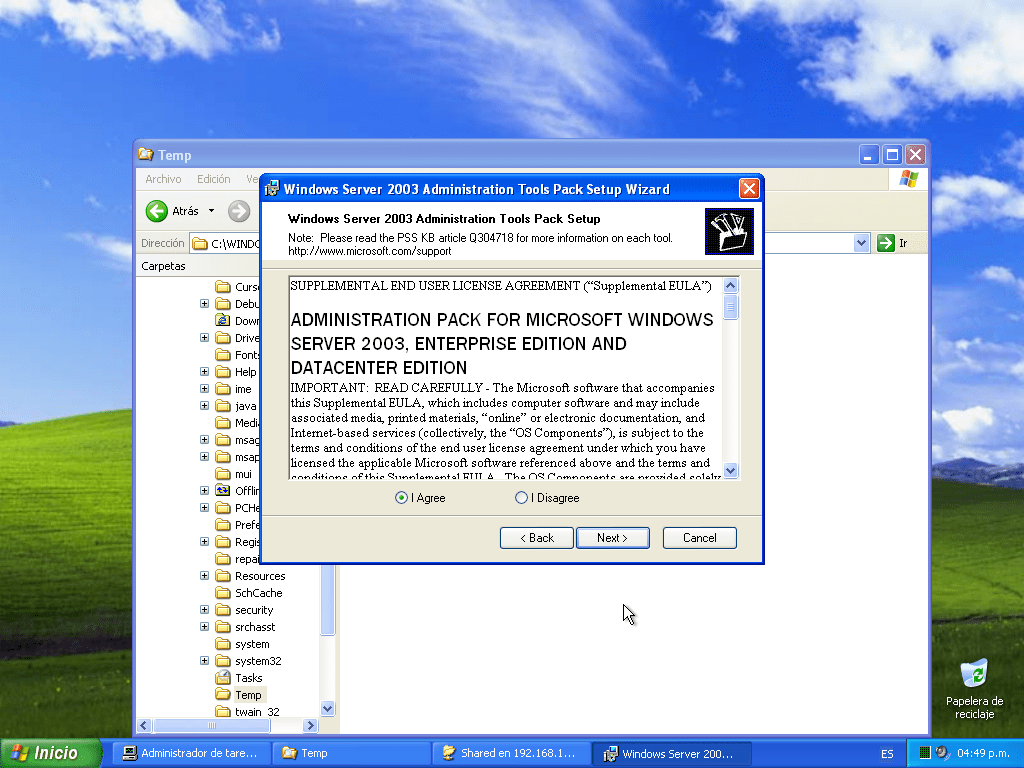Click the system32 folder icon in tree
This screenshot has width=1024, height=768.
[223, 661]
